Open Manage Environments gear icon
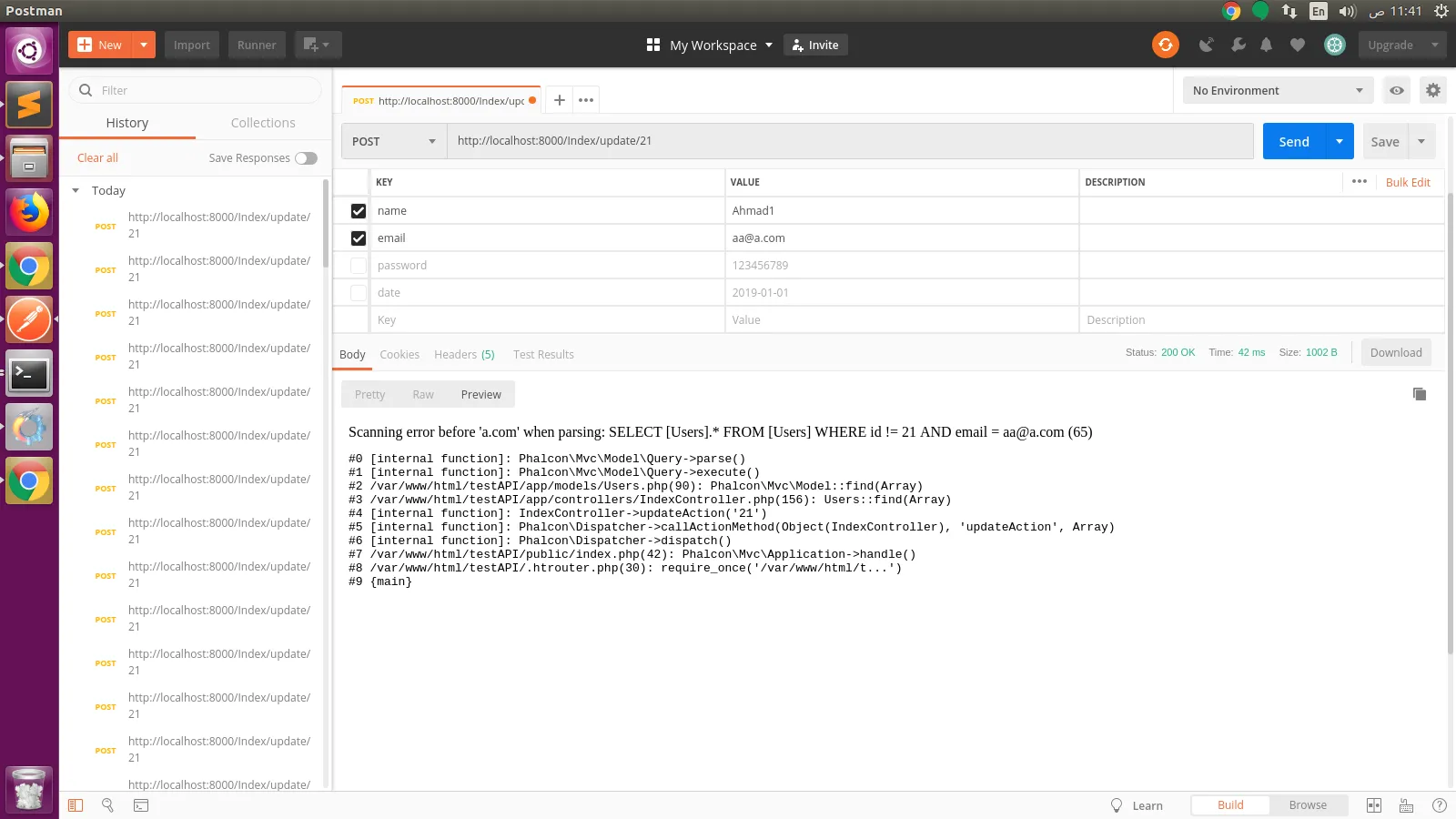Image resolution: width=1456 pixels, height=819 pixels. tap(1433, 90)
